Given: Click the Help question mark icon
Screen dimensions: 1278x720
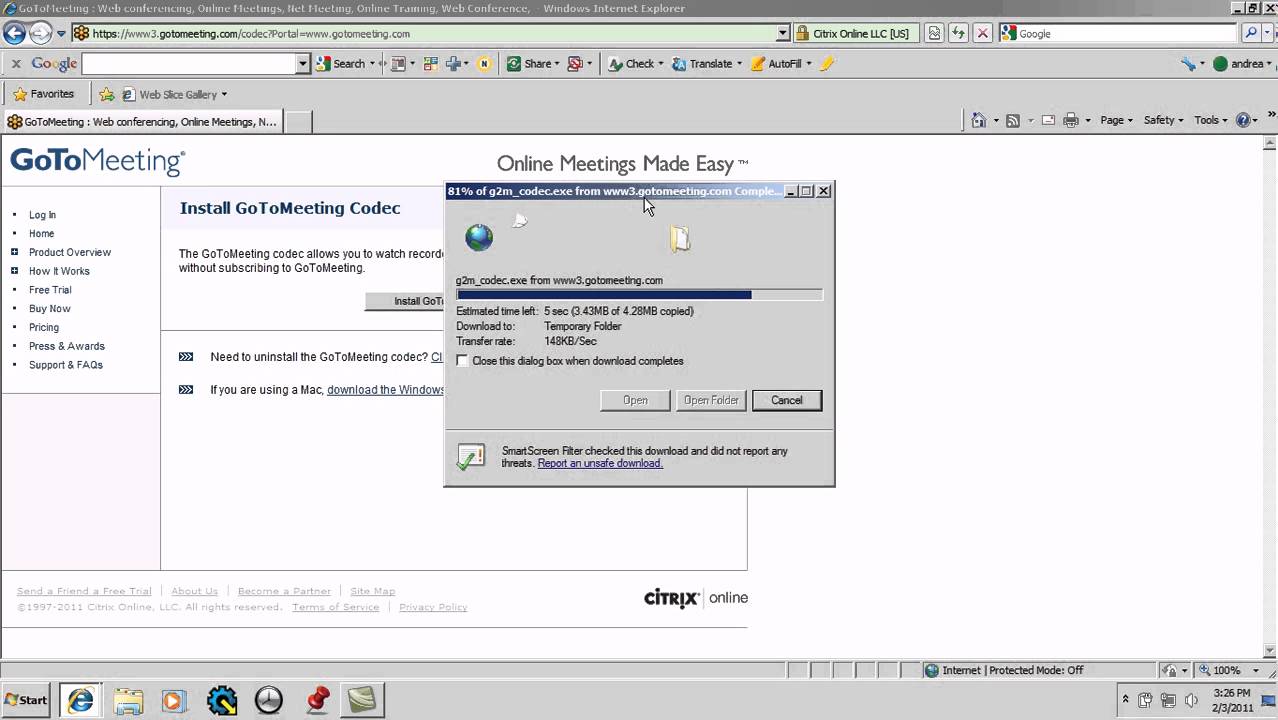Looking at the screenshot, I should (1244, 120).
